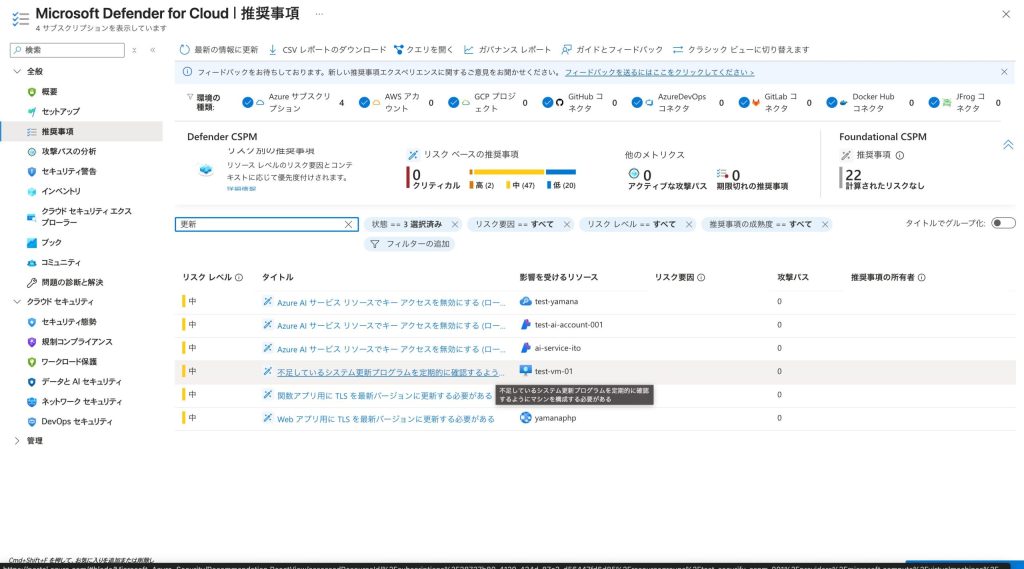Toggle the Azure サブスクリプション environment checkmark

coord(248,102)
